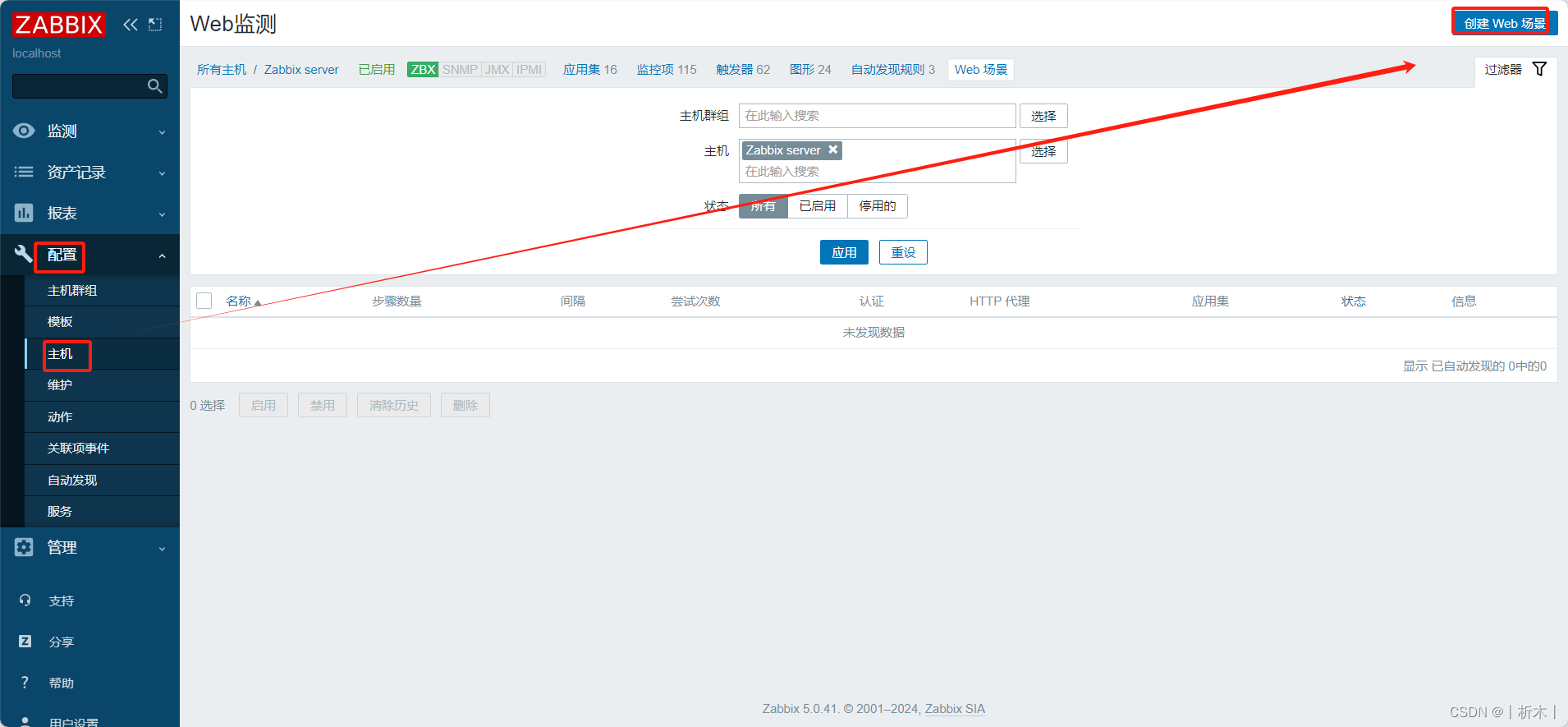Switch to the 监控项 115 tab

(667, 70)
